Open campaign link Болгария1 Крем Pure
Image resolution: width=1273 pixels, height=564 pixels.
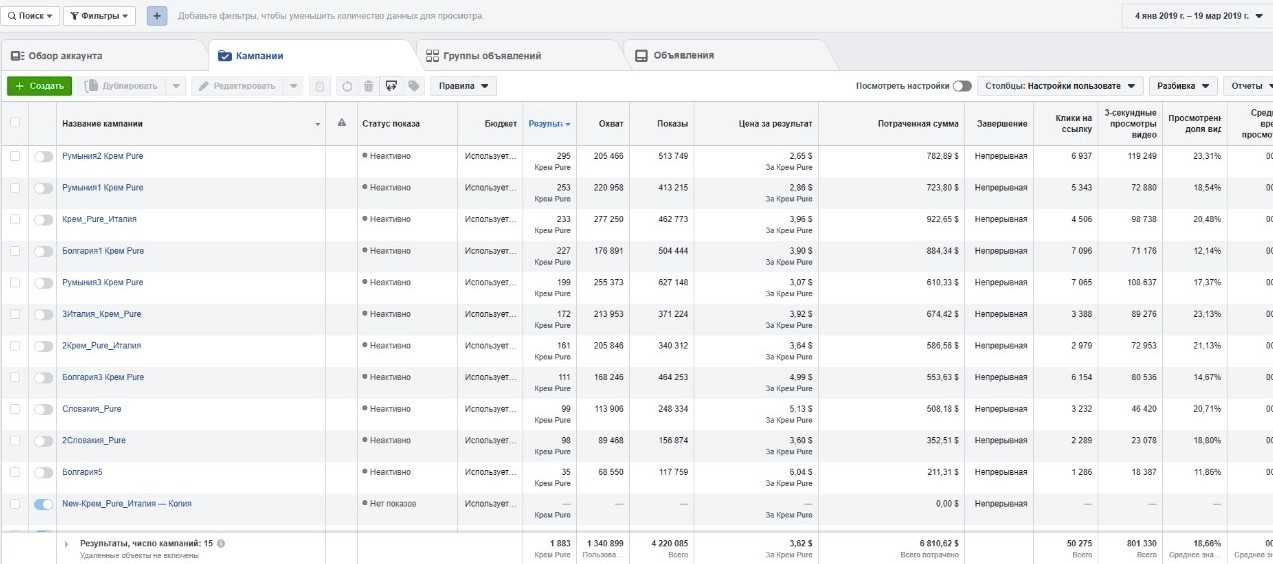pos(103,251)
